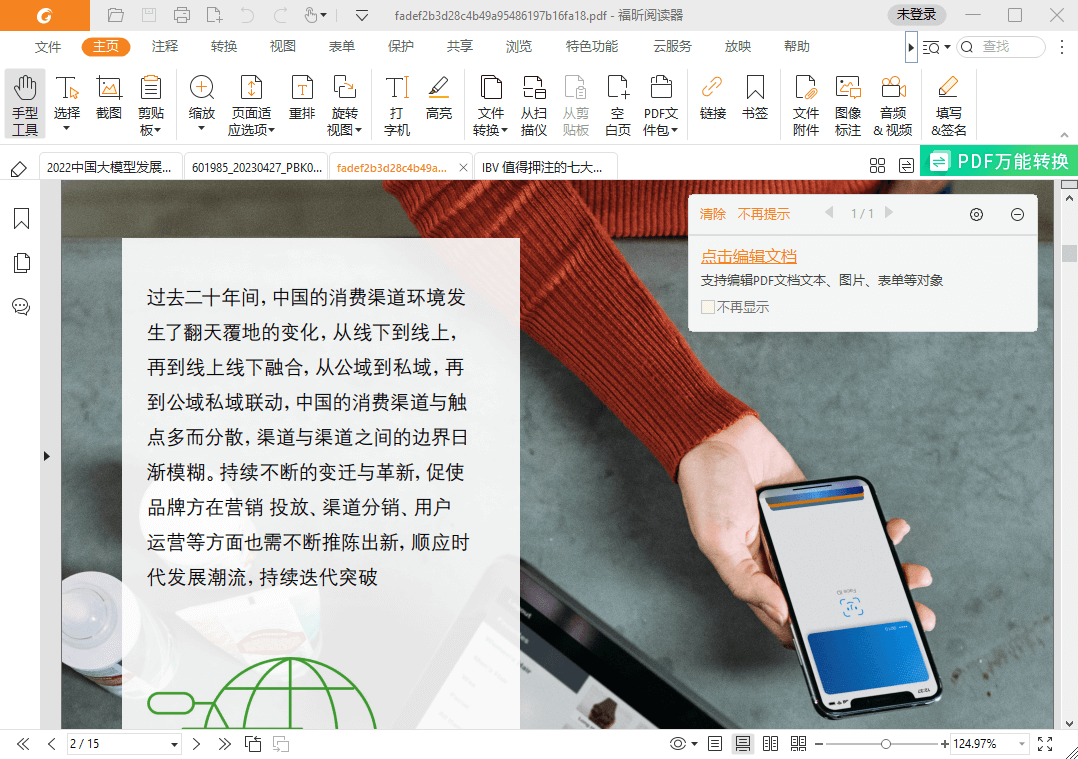The width and height of the screenshot is (1078, 759).
Task: Click the zoom slider handle
Action: coord(886,744)
